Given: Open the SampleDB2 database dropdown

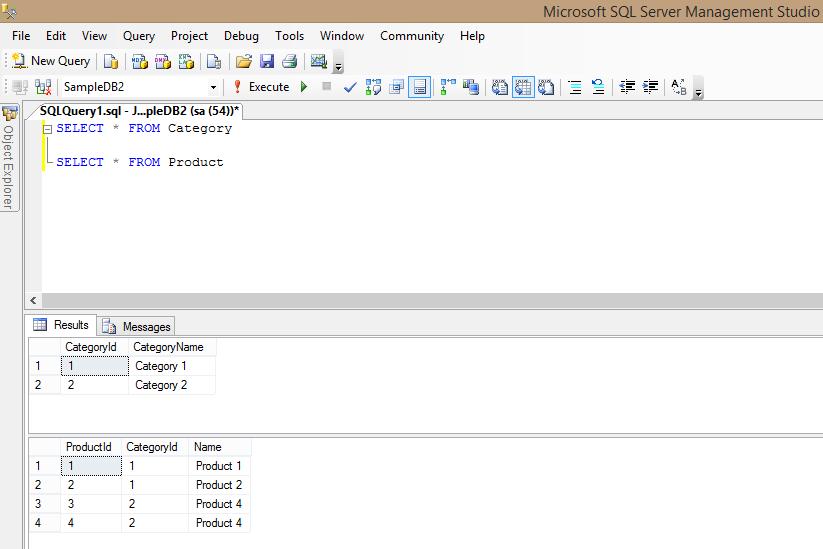Looking at the screenshot, I should tap(213, 87).
